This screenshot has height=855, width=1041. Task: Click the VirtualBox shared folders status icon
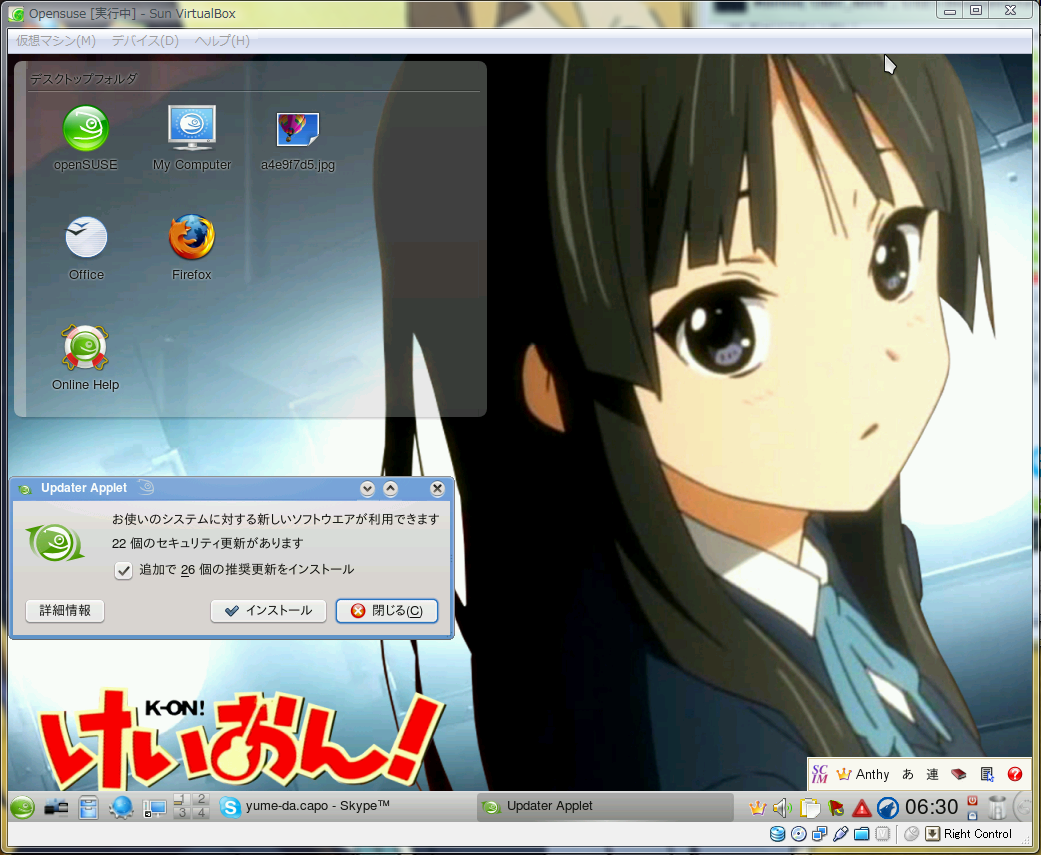862,834
